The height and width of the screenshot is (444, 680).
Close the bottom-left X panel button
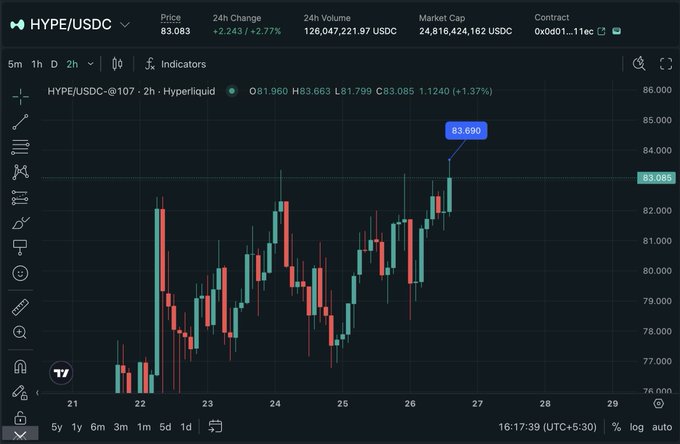20,435
